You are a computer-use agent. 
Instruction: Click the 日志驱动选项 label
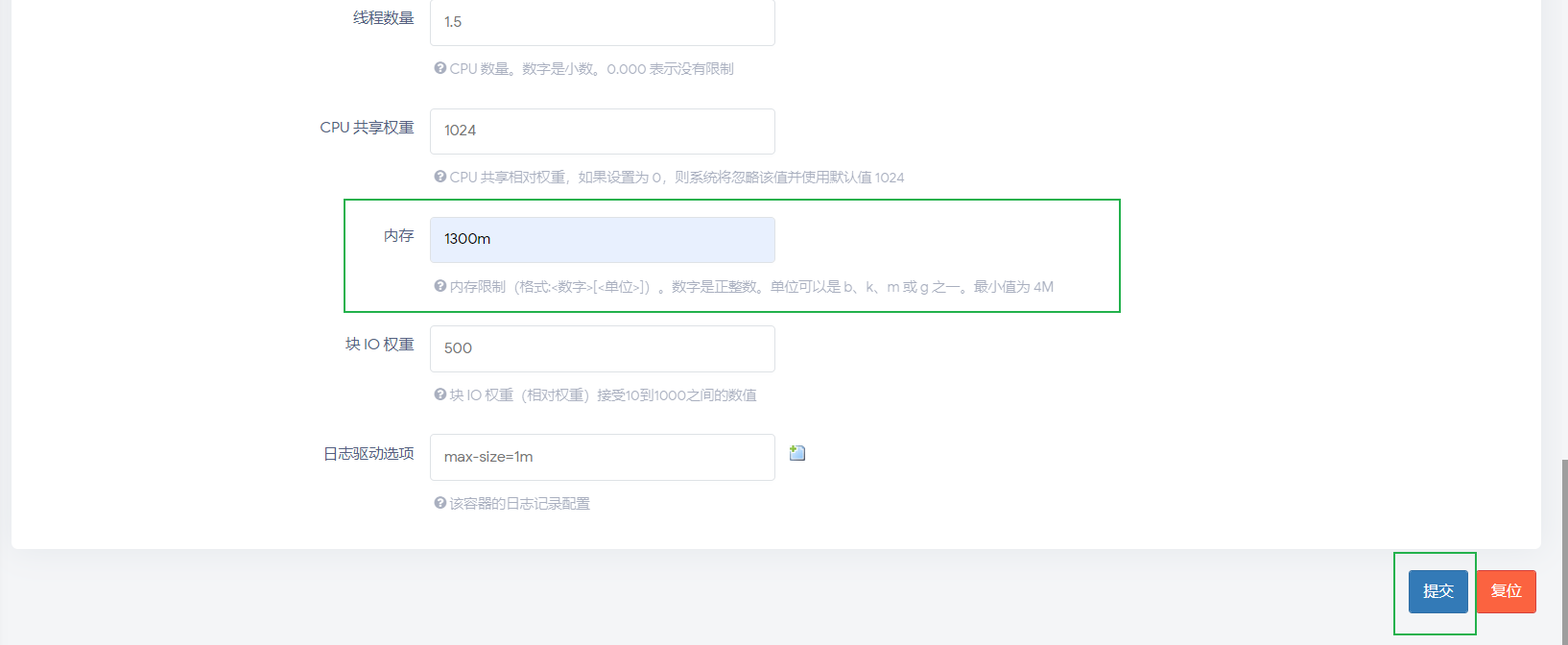click(x=368, y=454)
